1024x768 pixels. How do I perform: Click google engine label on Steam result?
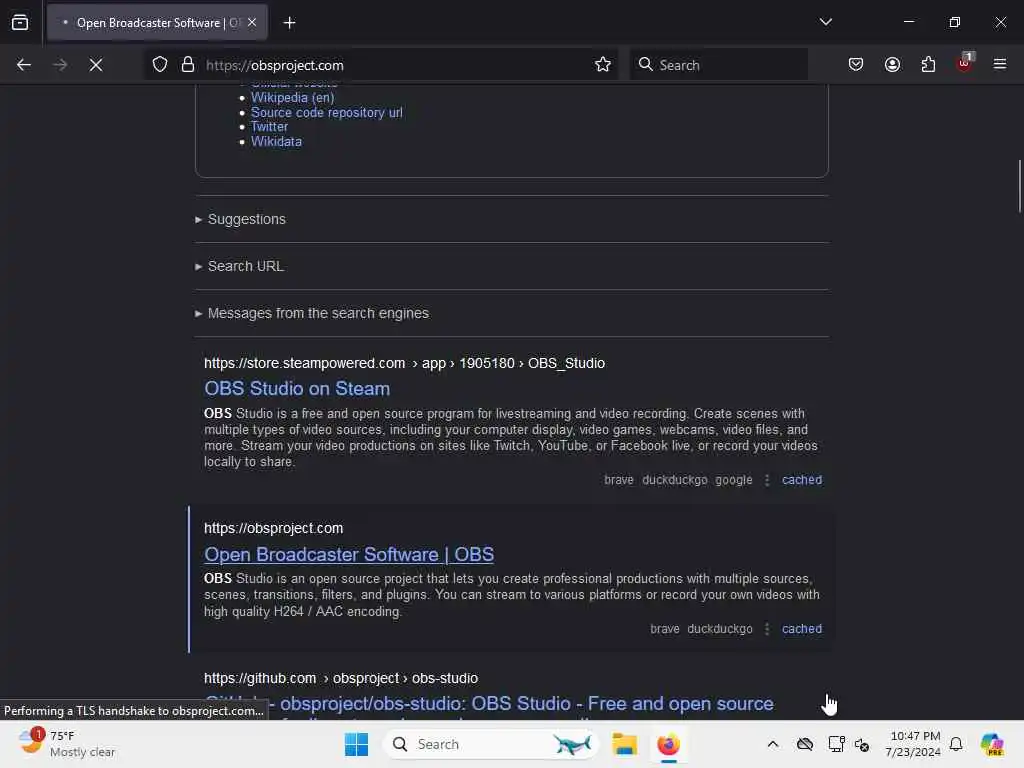point(733,480)
